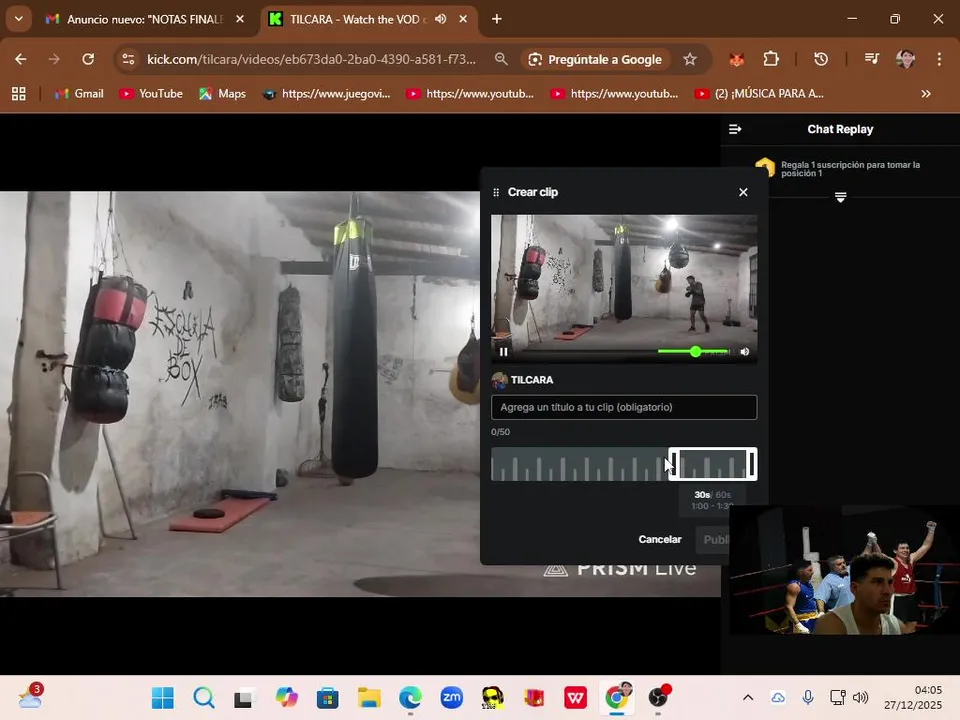Open WPS Office from the taskbar

coord(576,697)
